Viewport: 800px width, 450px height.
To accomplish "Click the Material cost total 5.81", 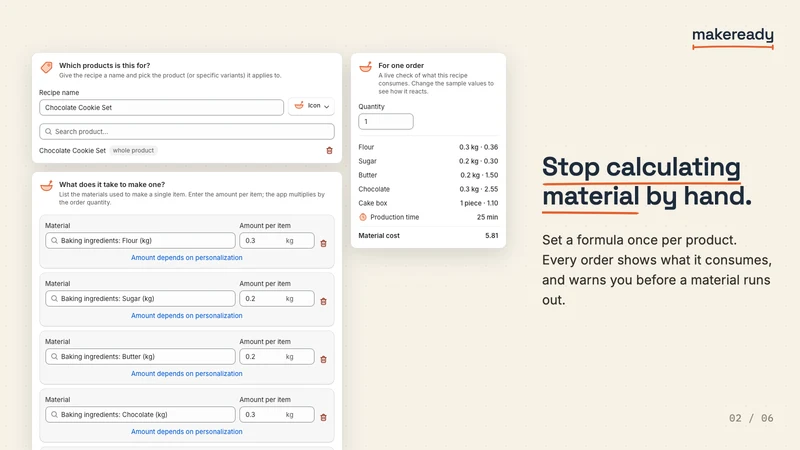I will pos(492,236).
